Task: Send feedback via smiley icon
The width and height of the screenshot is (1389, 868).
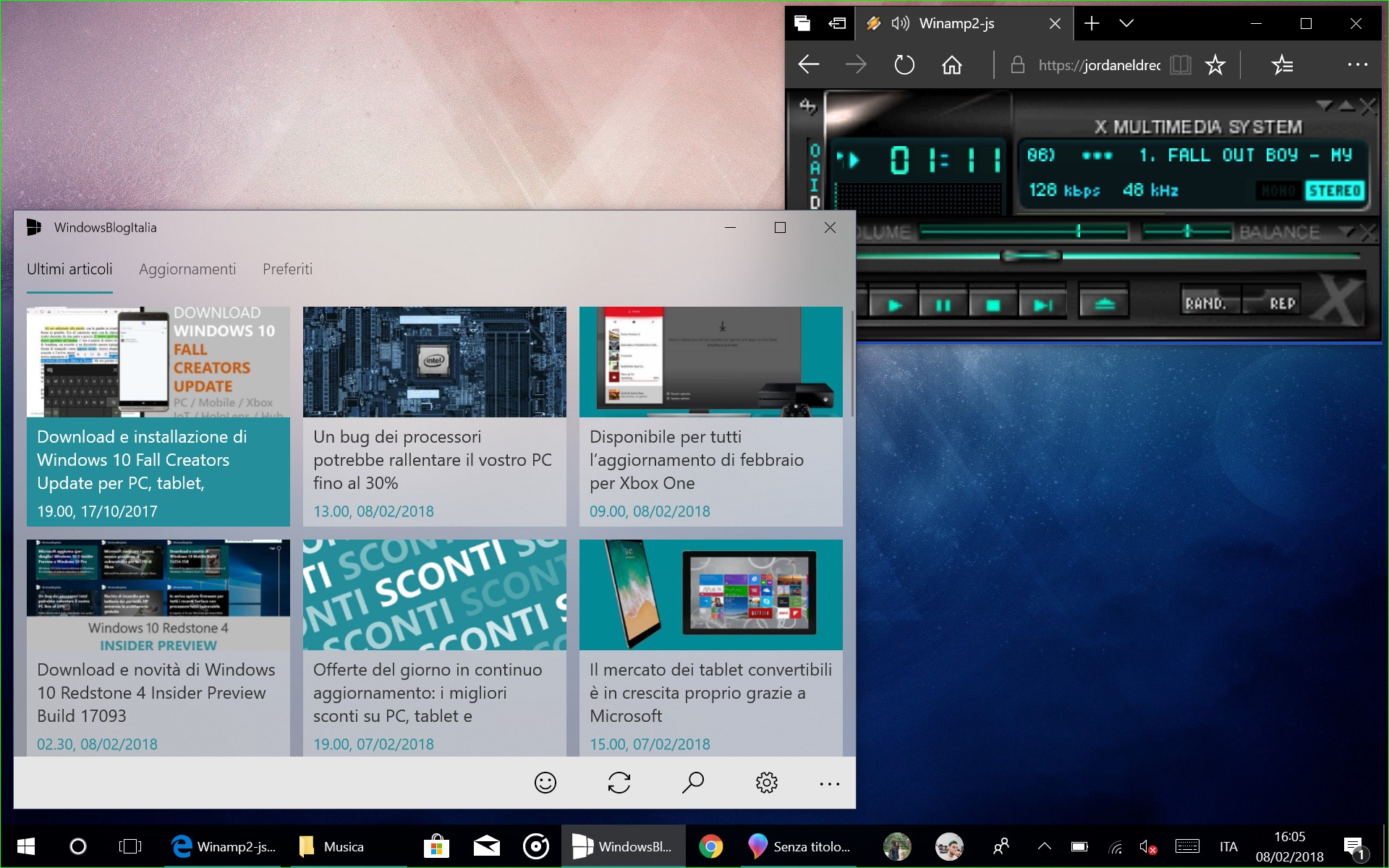Action: tap(545, 783)
